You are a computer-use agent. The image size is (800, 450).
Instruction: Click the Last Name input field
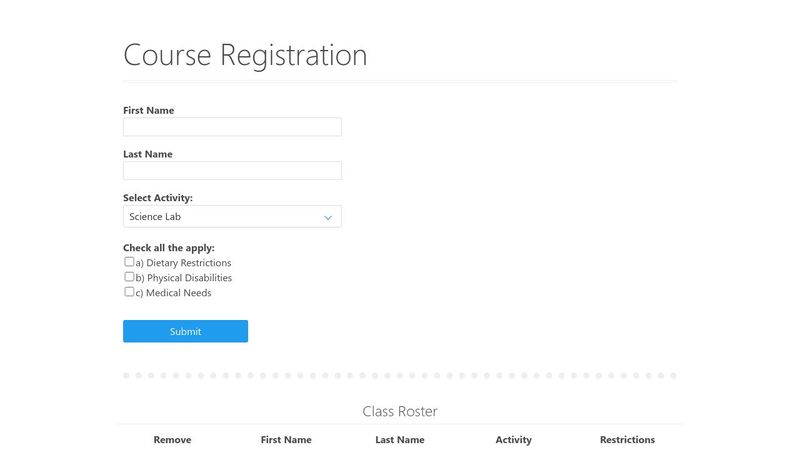coord(232,170)
